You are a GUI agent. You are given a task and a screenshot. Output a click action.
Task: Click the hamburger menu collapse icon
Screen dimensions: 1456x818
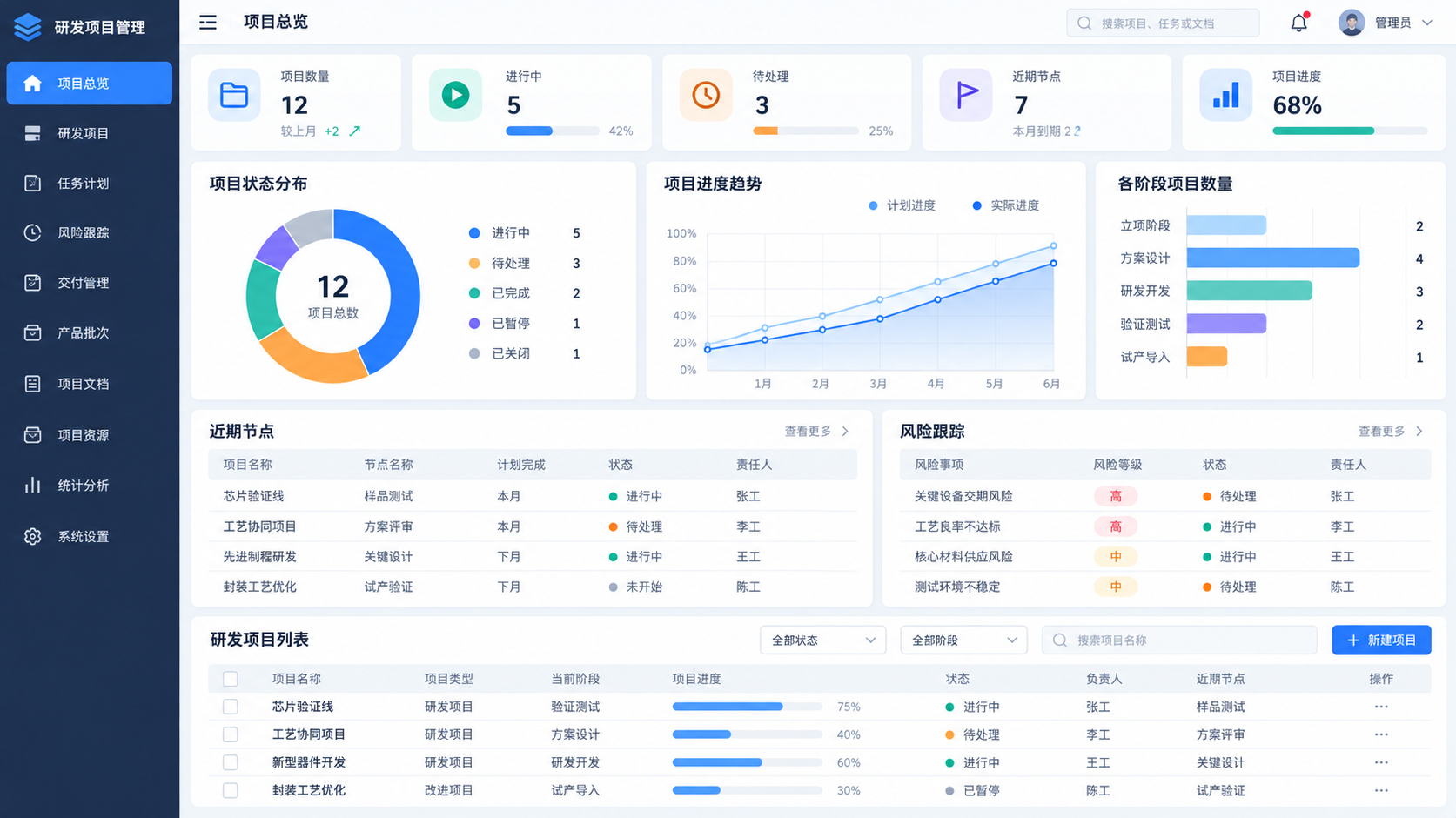207,23
